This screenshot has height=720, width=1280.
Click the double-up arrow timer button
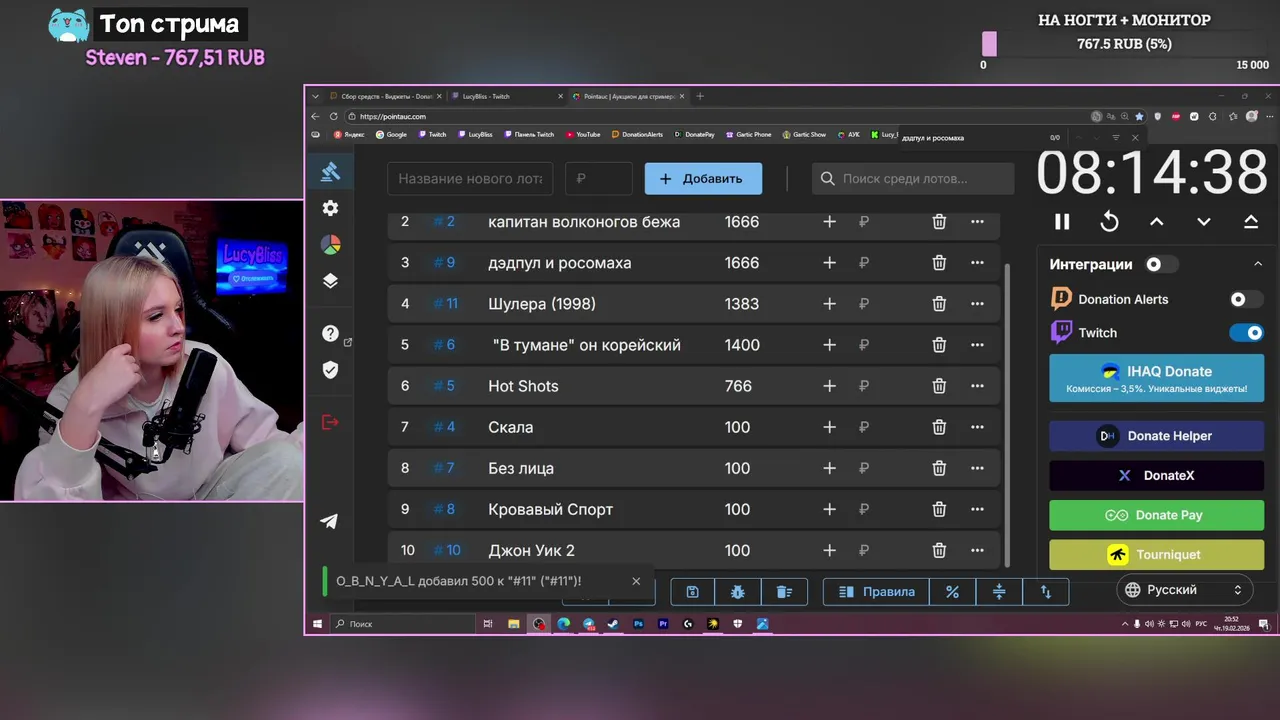click(x=1251, y=222)
